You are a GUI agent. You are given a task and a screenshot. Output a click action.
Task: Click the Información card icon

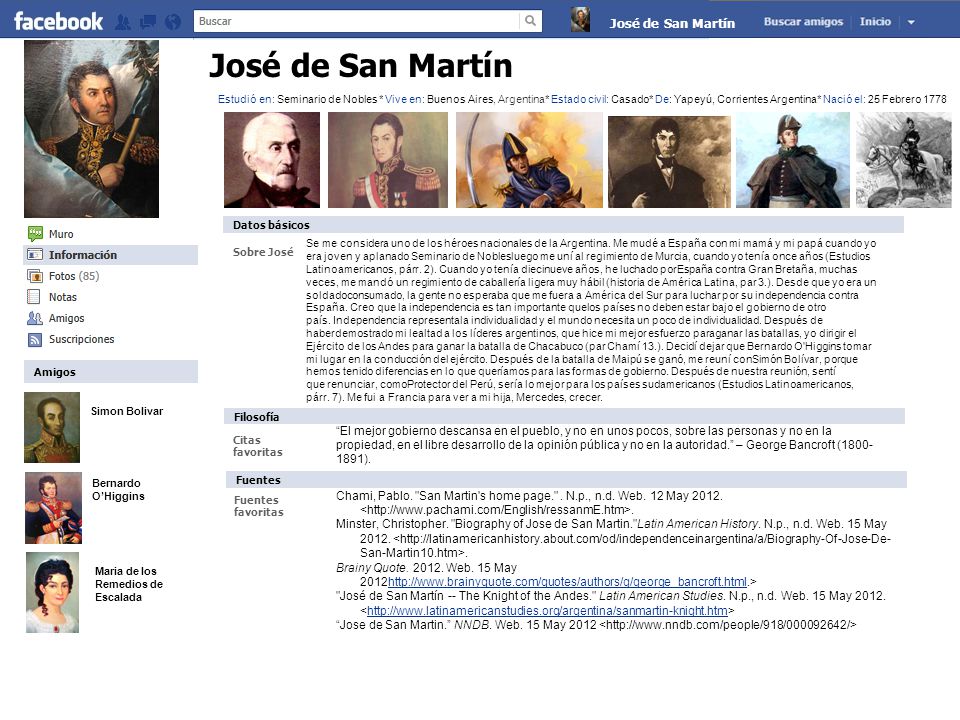35,255
